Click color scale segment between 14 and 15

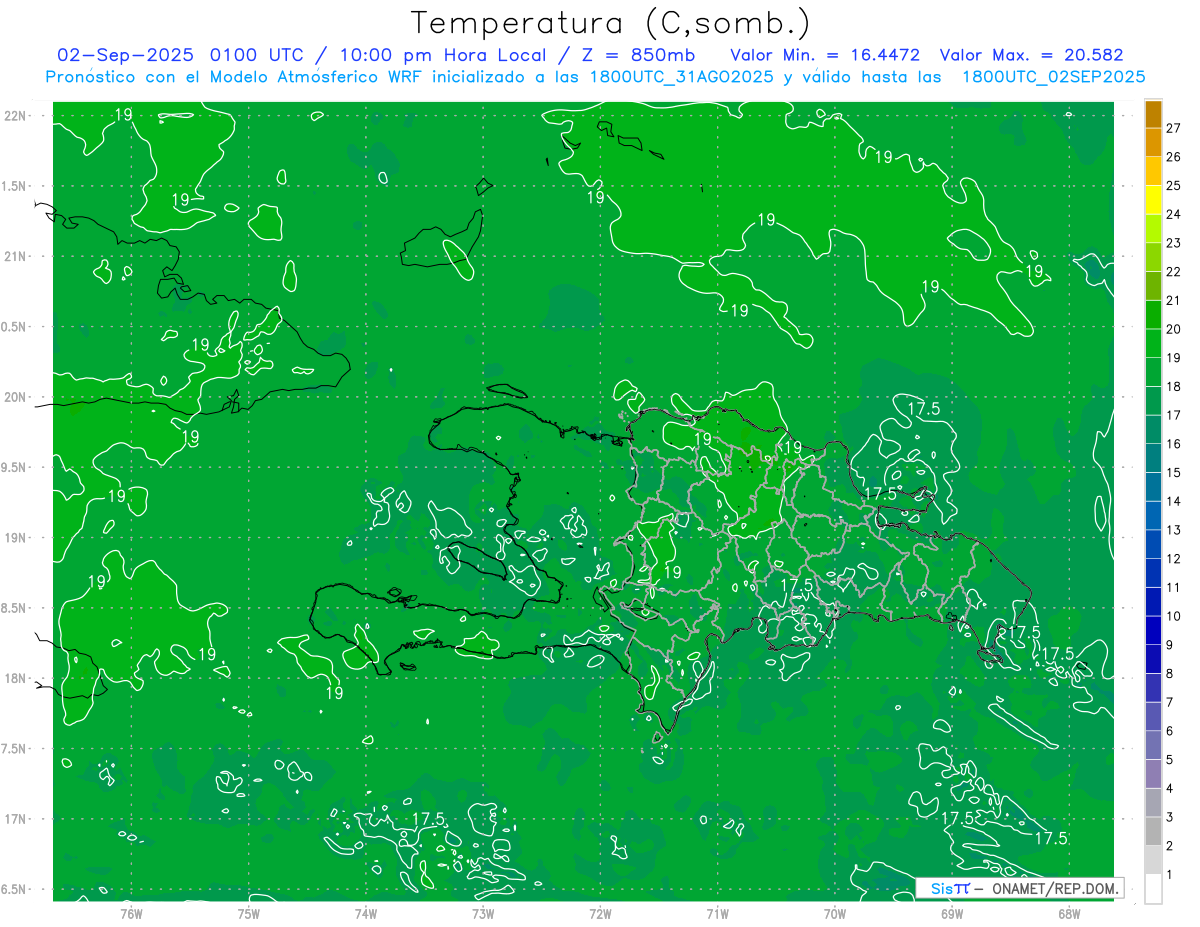click(1154, 487)
